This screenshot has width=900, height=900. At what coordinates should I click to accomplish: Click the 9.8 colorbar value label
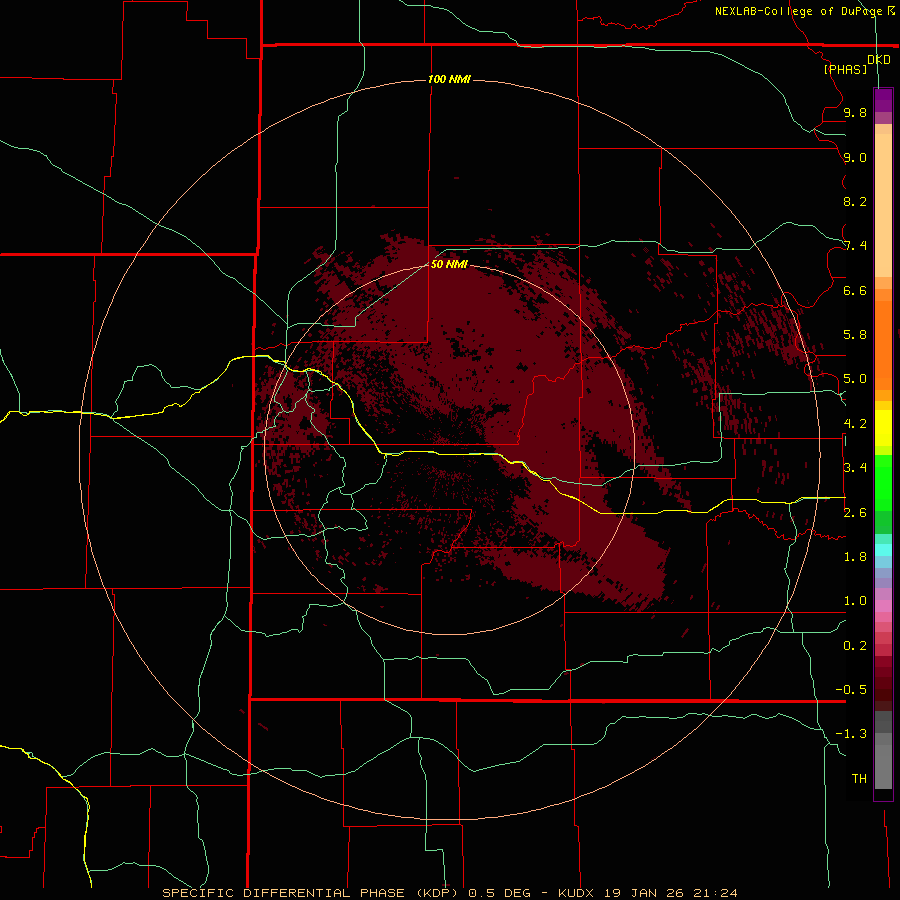(x=855, y=112)
